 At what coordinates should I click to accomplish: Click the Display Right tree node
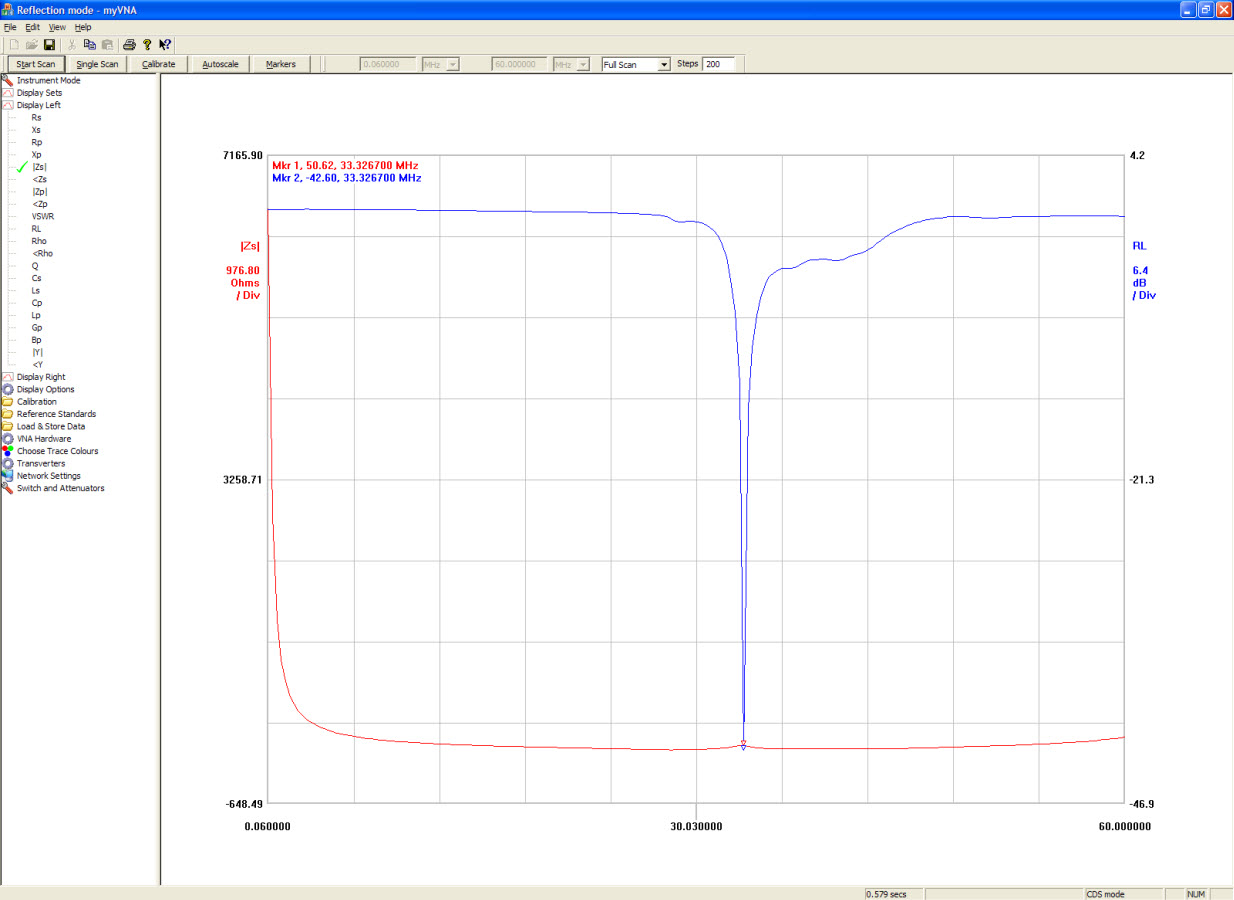41,377
